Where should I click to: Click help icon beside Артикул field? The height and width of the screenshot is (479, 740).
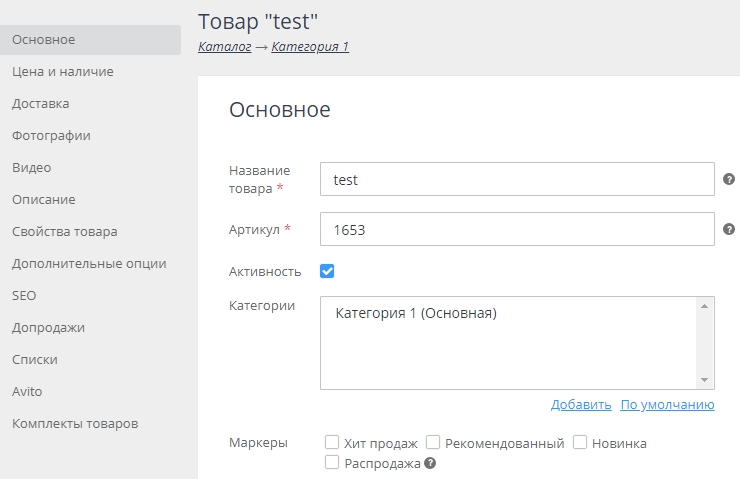(729, 229)
